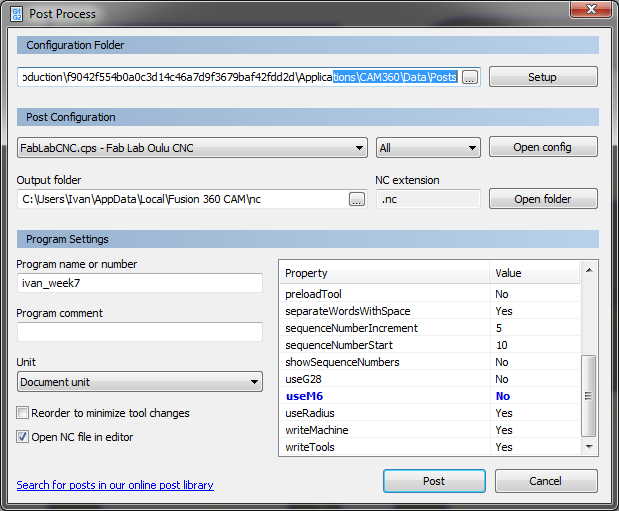Viewport: 619px width, 511px height.
Task: Open the All filter dropdown
Action: (x=428, y=148)
